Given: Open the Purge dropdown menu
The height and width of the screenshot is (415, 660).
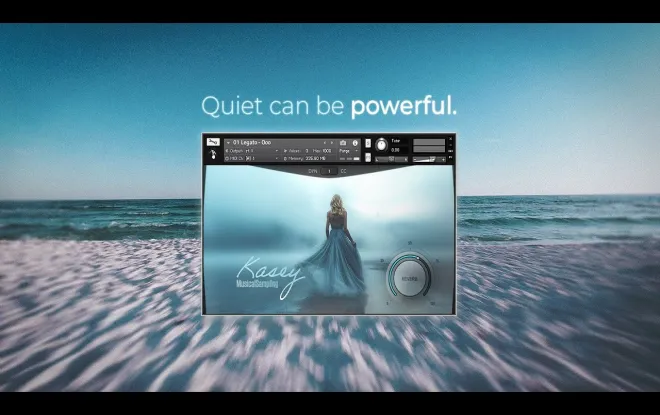Looking at the screenshot, I should pyautogui.click(x=349, y=151).
